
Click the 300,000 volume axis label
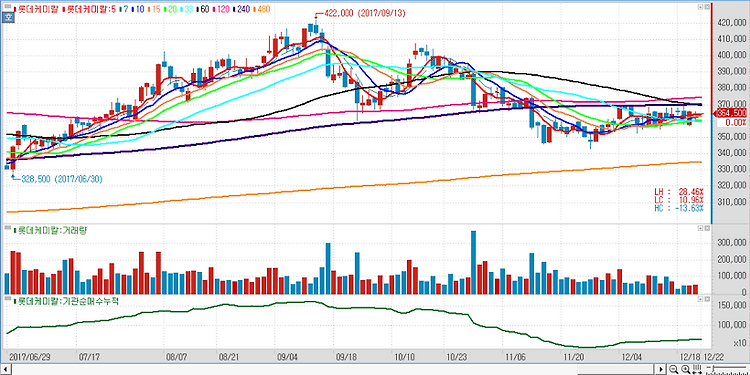[732, 243]
